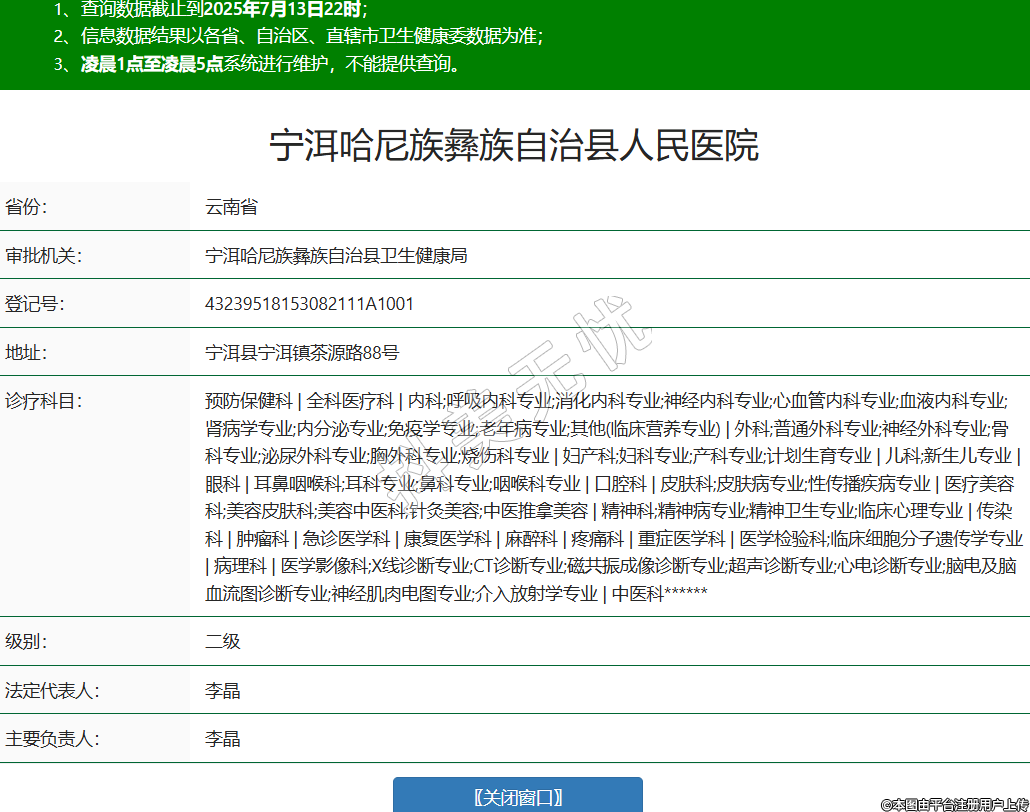Click the 地址 row label

[x=27, y=352]
